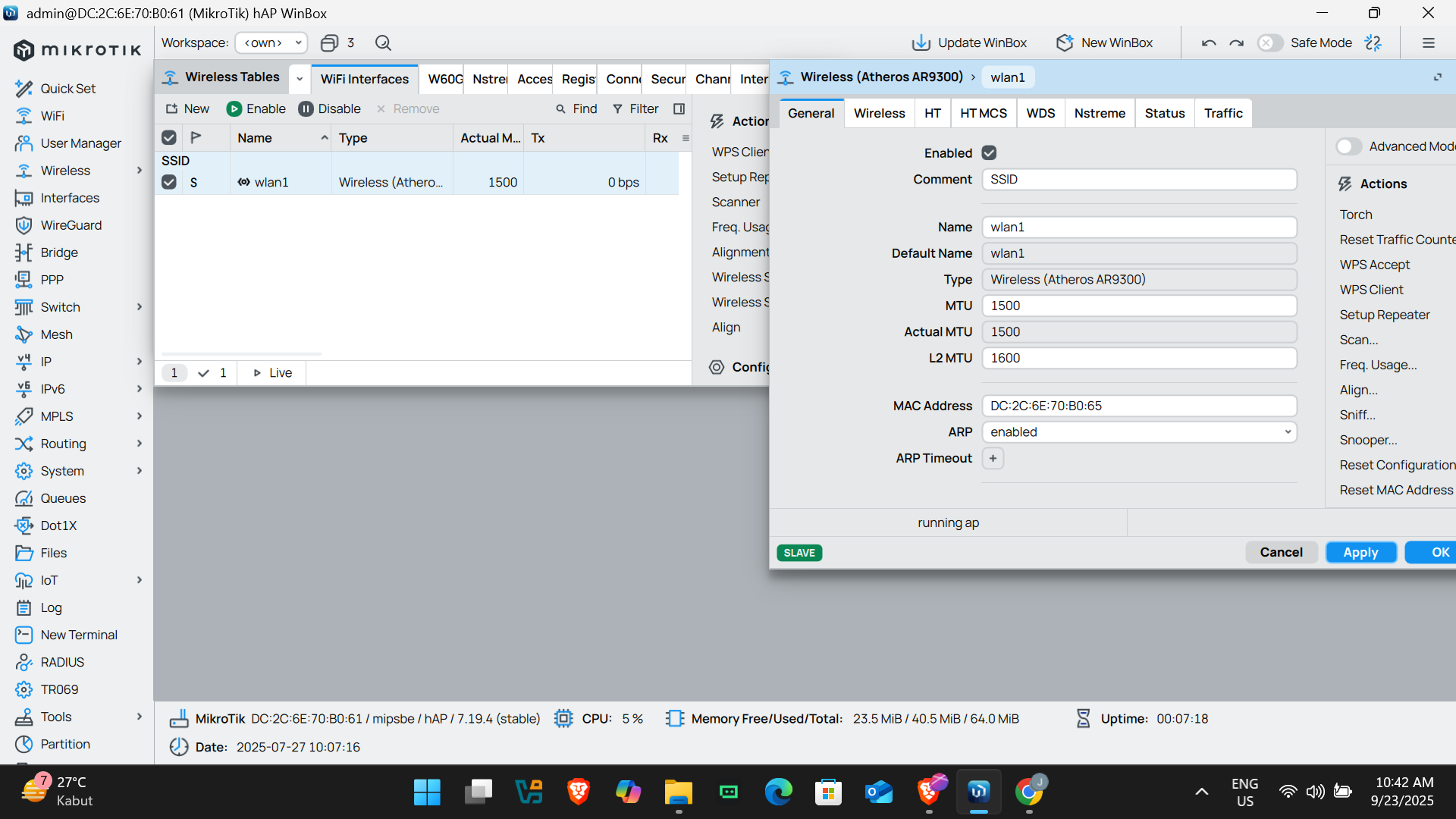Image resolution: width=1456 pixels, height=819 pixels.
Task: Add an ARP Timeout value with plus button
Action: (993, 458)
